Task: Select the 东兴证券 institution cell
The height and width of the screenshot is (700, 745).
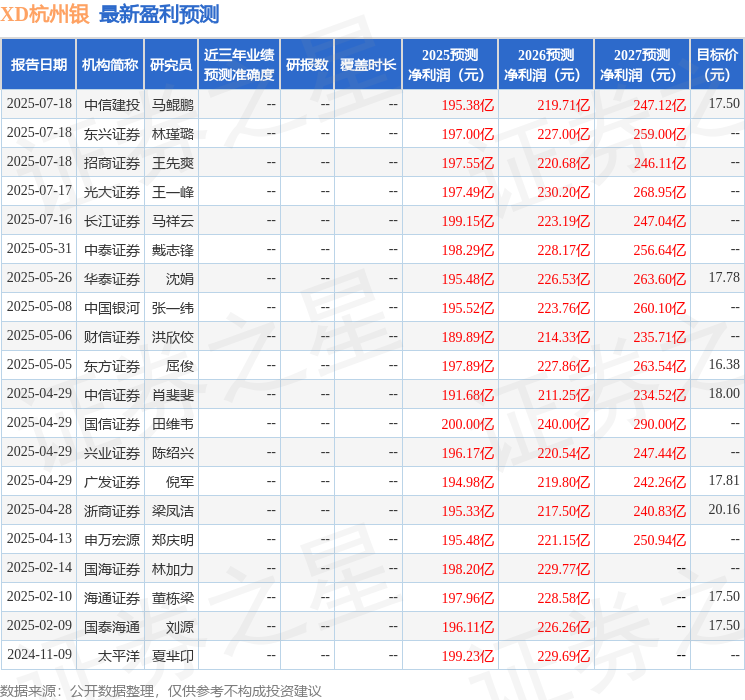Action: point(112,134)
